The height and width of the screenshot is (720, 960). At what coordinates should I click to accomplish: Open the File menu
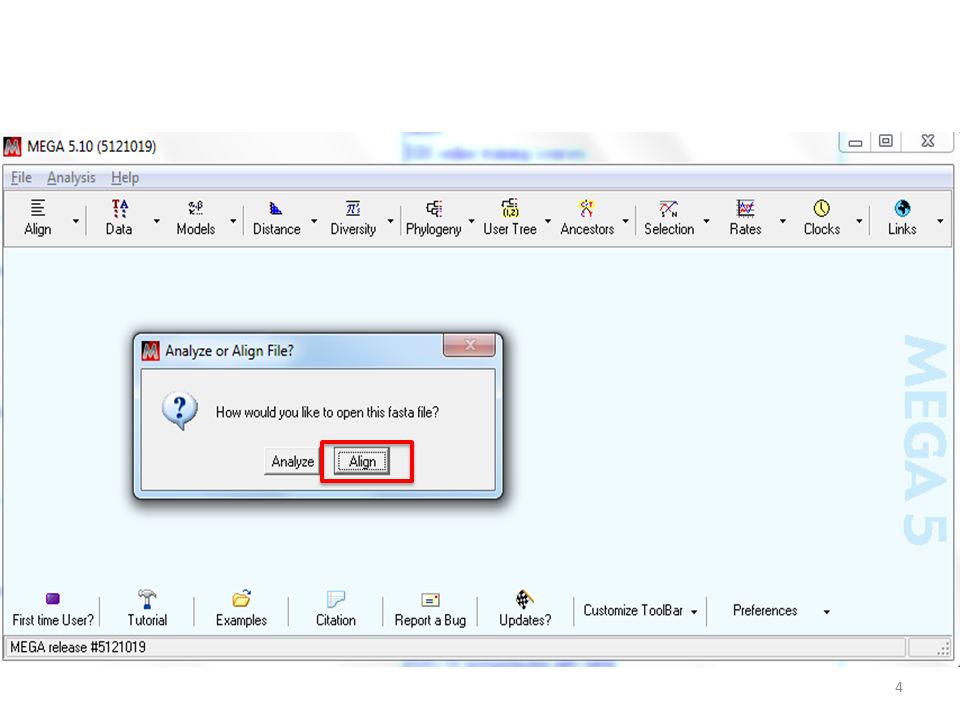coord(21,178)
